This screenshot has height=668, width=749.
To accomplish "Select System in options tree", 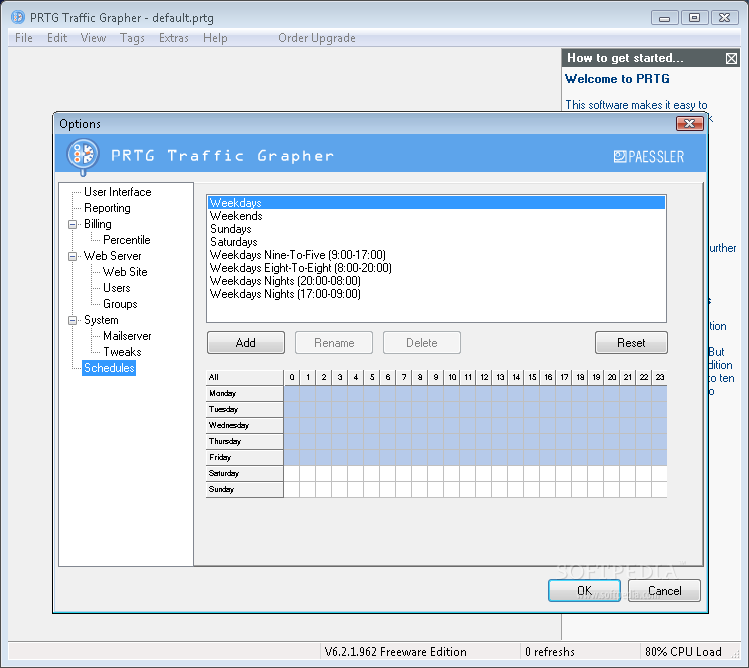I will pyautogui.click(x=101, y=320).
